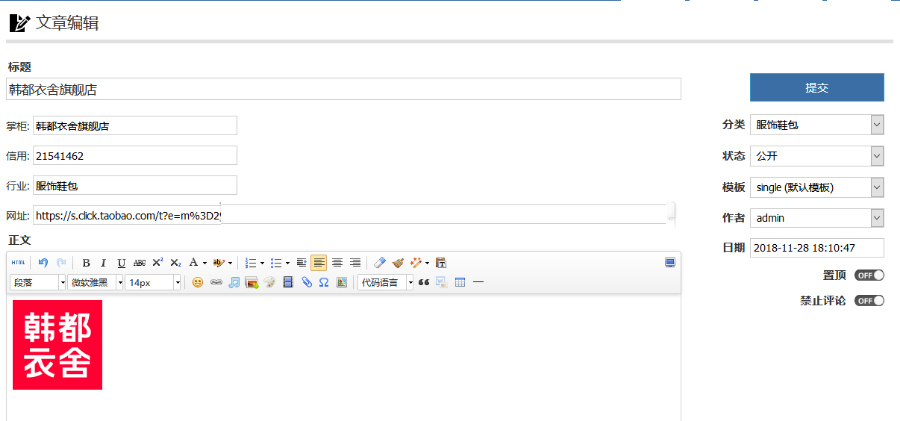Expand auto typeset options arrow
Screen dimensions: 900x421
tap(427, 264)
